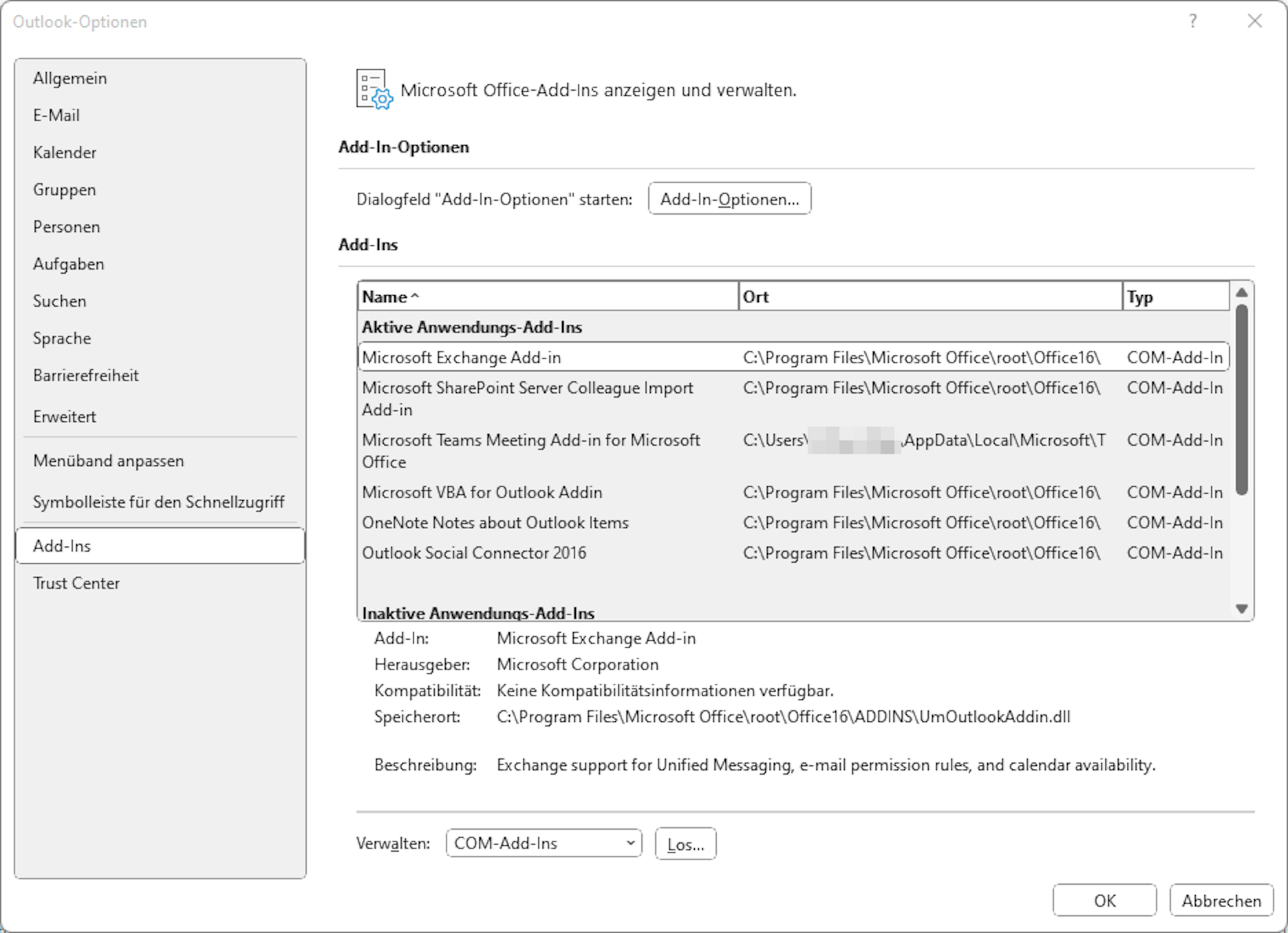The height and width of the screenshot is (933, 1288).
Task: Select OneNote Notes about Outlook Items
Action: point(794,523)
